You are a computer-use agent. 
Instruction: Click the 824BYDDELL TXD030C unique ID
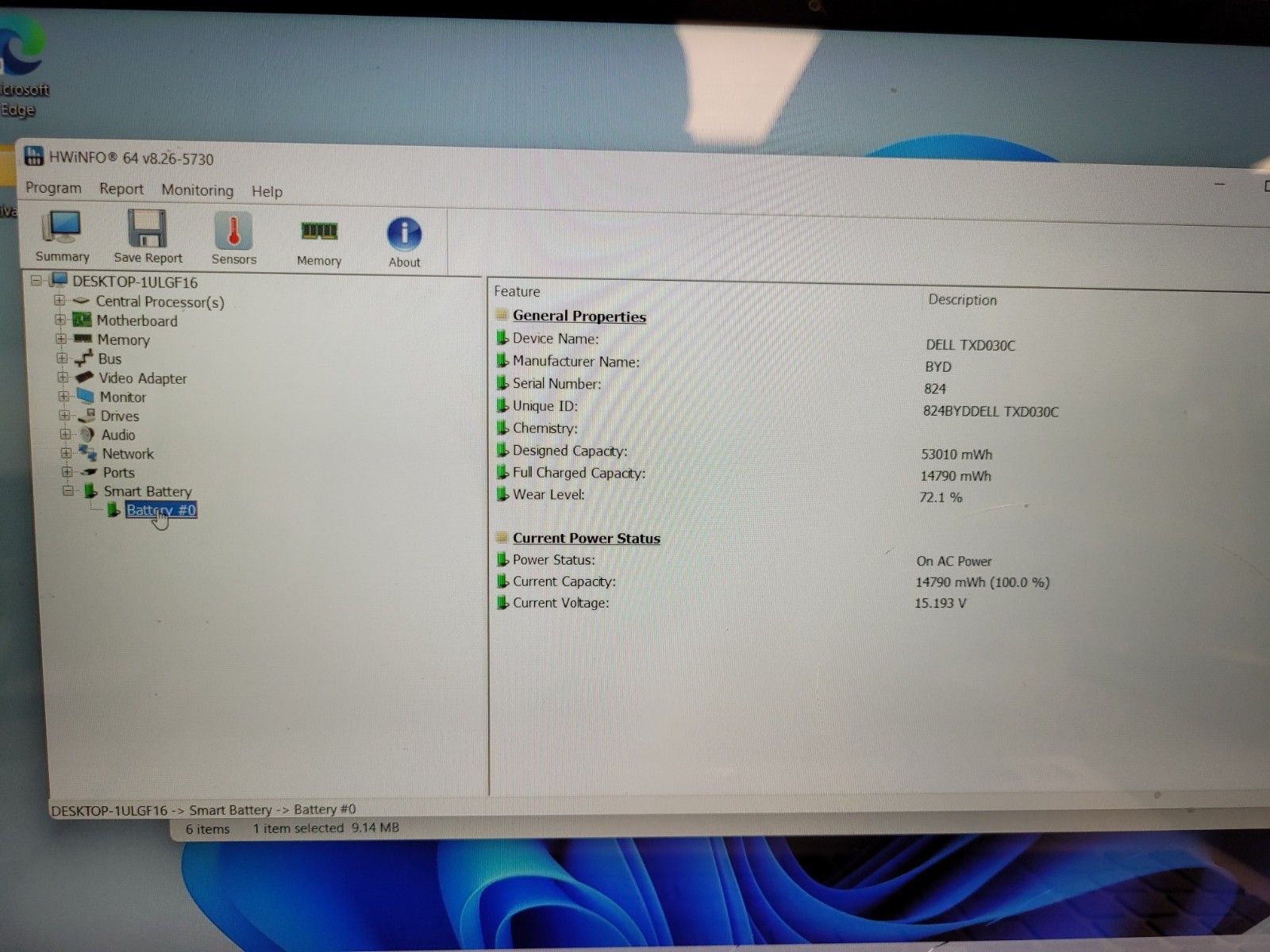(x=991, y=412)
